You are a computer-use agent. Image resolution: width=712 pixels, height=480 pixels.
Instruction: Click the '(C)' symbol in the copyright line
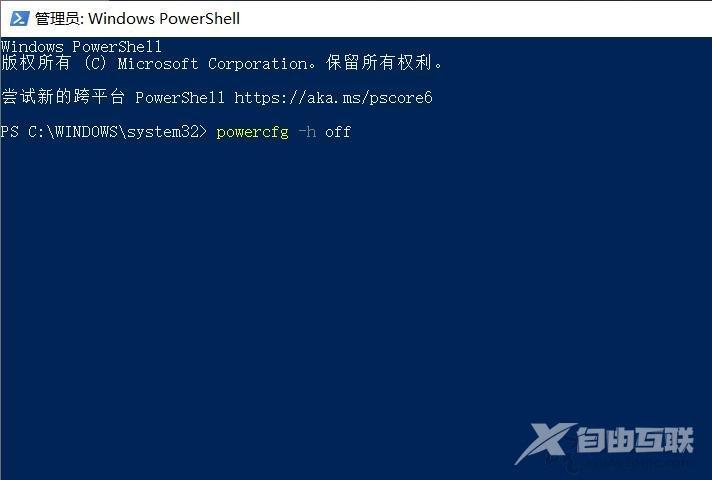pyautogui.click(x=95, y=63)
